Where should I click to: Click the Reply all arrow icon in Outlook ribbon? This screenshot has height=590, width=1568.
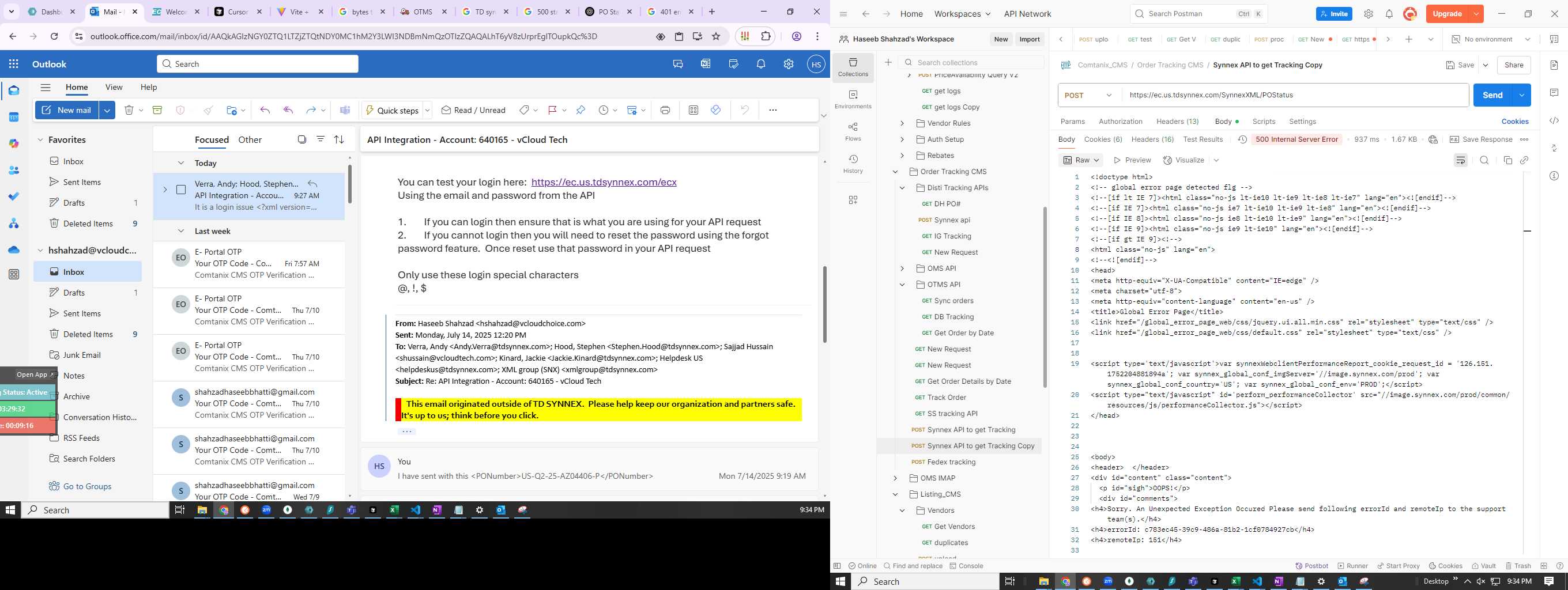click(288, 110)
